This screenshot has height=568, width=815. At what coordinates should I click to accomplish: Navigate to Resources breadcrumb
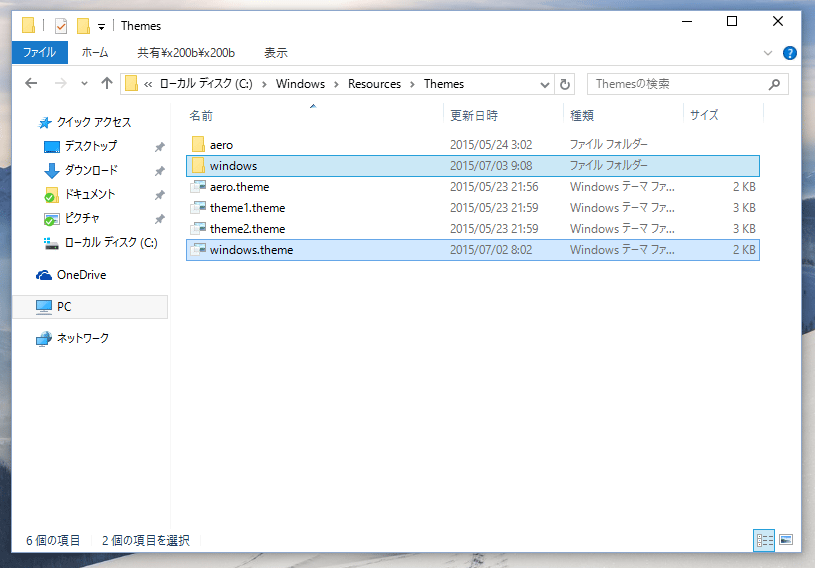coord(374,84)
